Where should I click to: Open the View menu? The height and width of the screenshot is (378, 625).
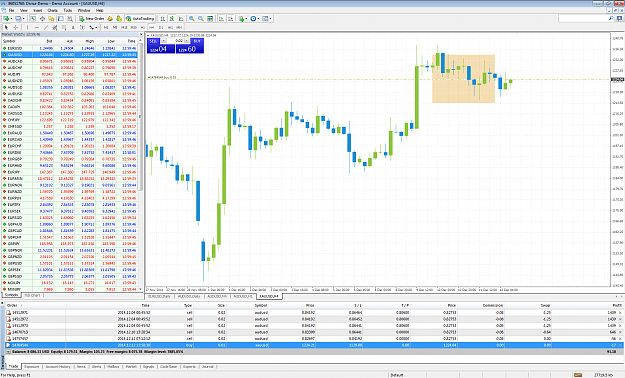24,10
